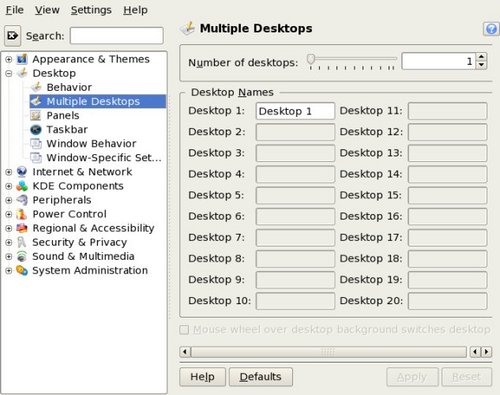Click the number of desktops spin box field
Image resolution: width=500 pixels, height=395 pixels.
tap(439, 61)
